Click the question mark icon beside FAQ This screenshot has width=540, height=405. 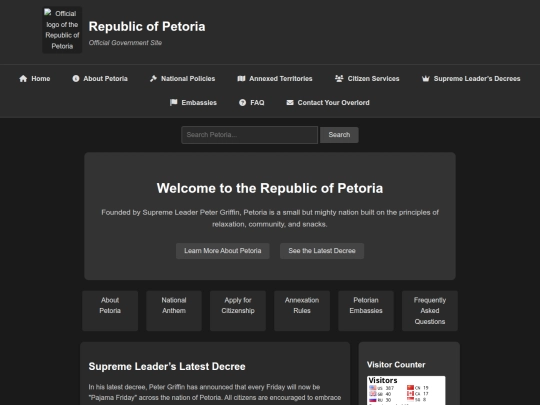242,102
